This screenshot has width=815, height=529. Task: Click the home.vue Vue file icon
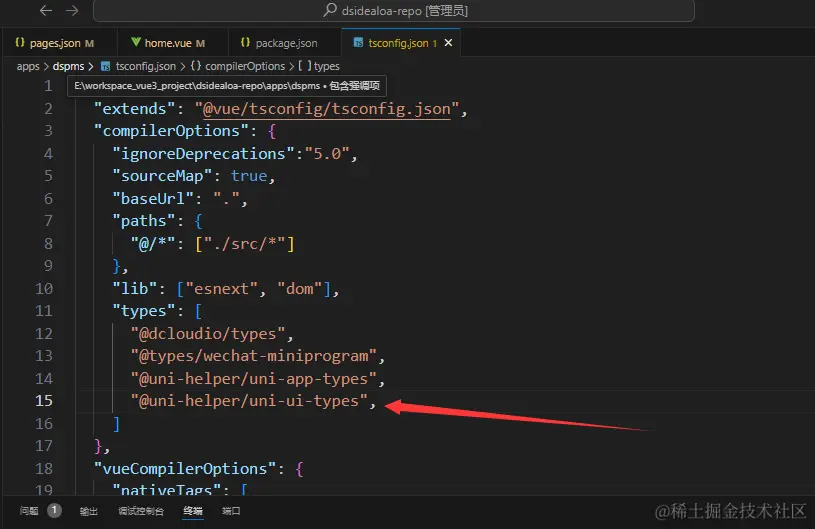[x=136, y=43]
